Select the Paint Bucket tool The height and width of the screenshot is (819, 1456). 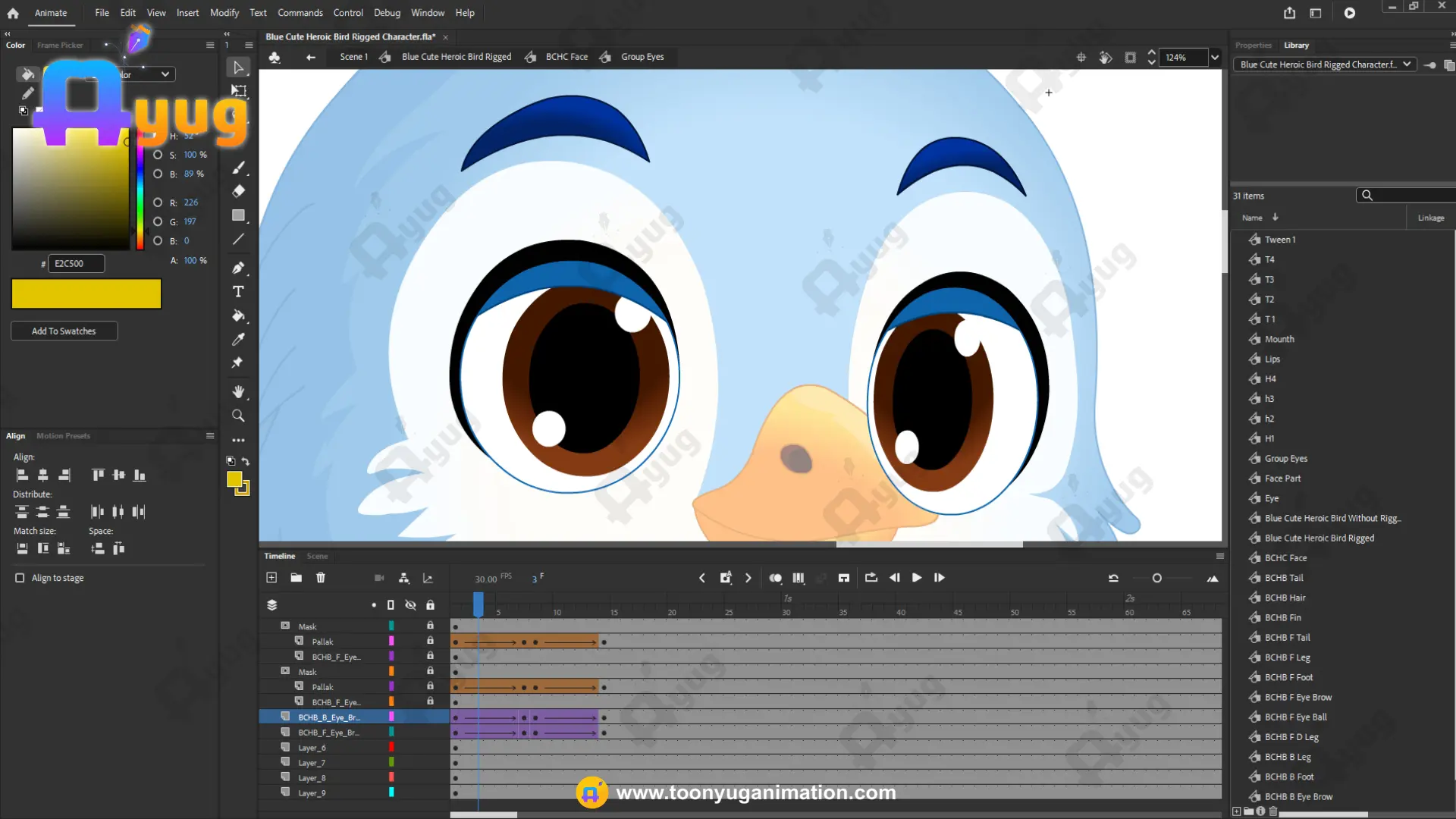pyautogui.click(x=238, y=315)
